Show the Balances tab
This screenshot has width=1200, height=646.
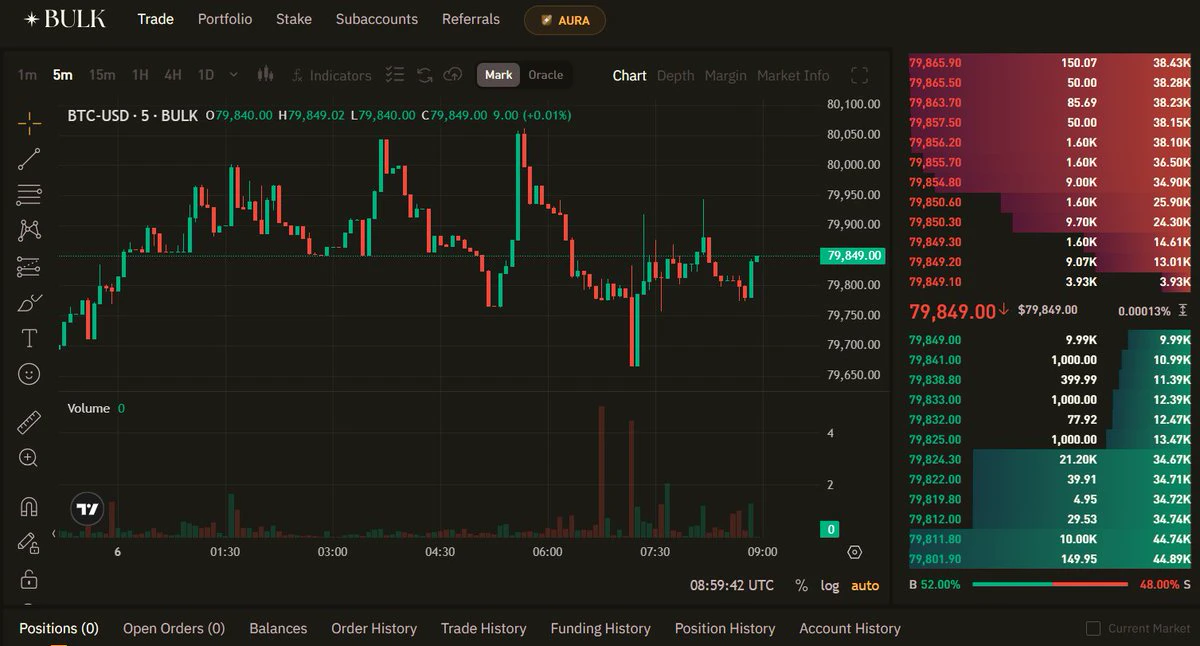[278, 628]
